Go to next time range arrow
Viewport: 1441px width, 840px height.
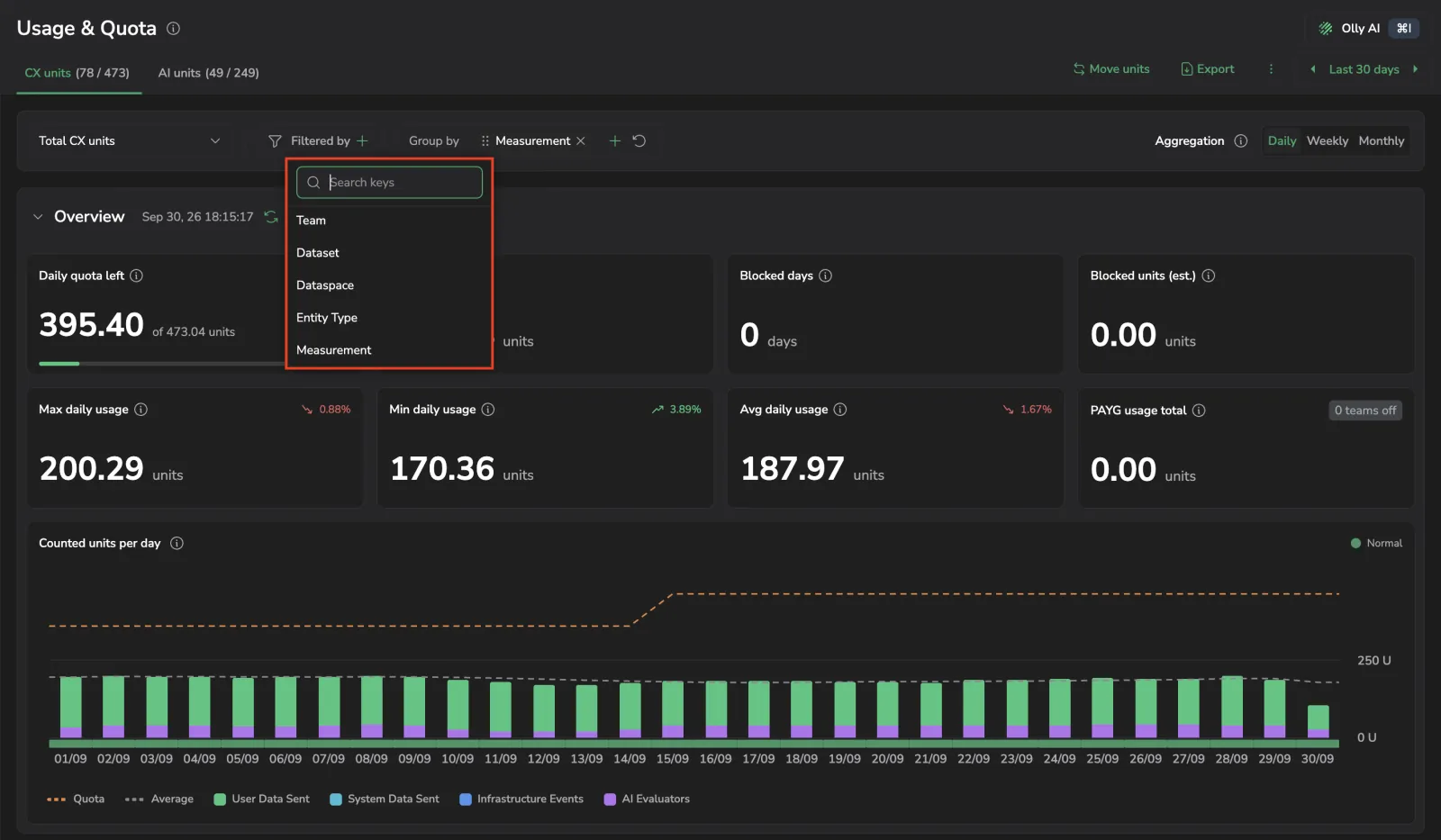tap(1416, 69)
